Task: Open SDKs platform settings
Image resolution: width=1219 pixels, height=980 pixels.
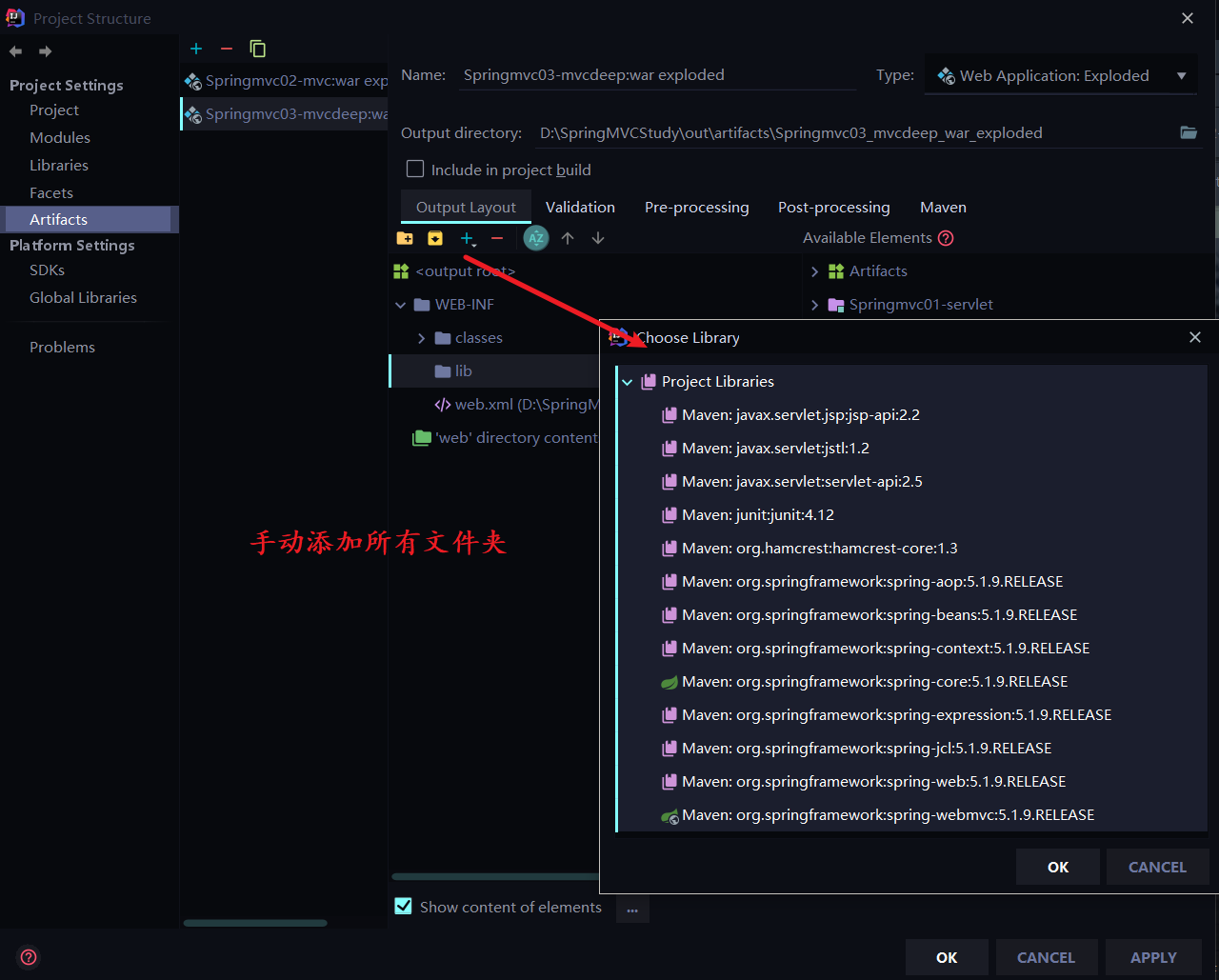Action: click(x=47, y=270)
